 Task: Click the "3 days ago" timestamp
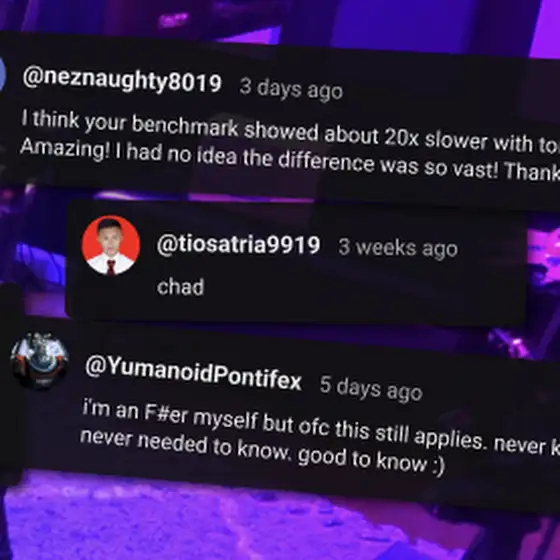pos(291,89)
